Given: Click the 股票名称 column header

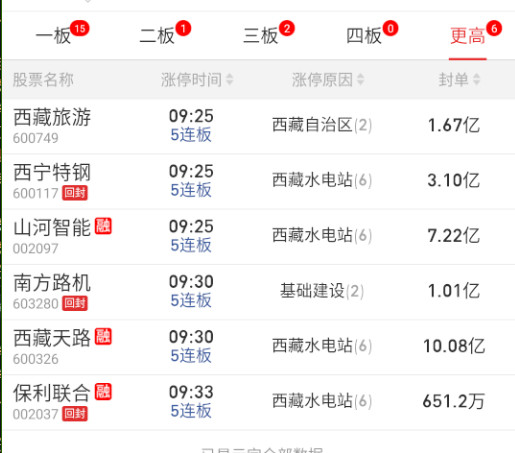Looking at the screenshot, I should point(43,80).
